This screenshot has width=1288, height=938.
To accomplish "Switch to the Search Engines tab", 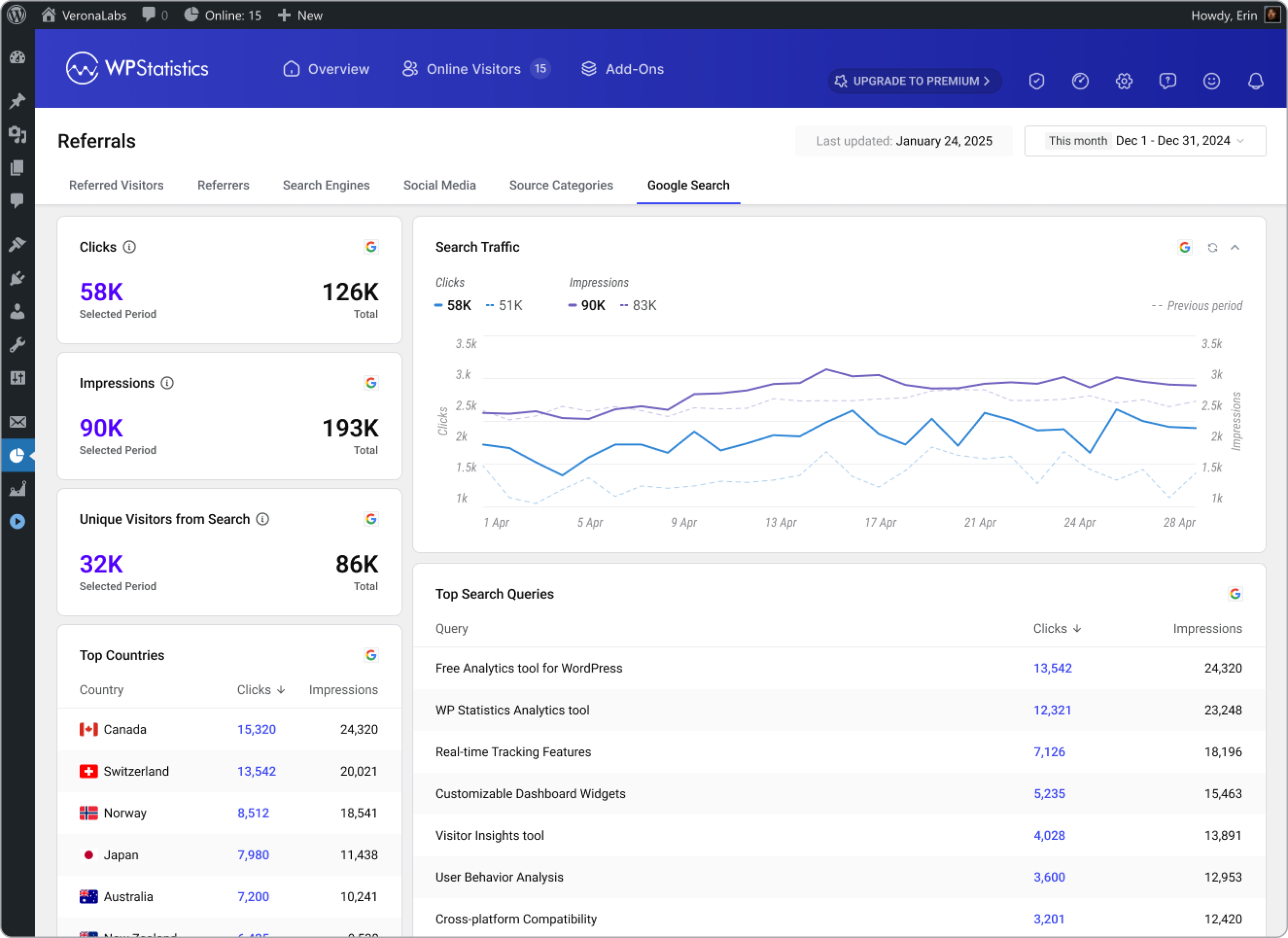I will click(326, 185).
